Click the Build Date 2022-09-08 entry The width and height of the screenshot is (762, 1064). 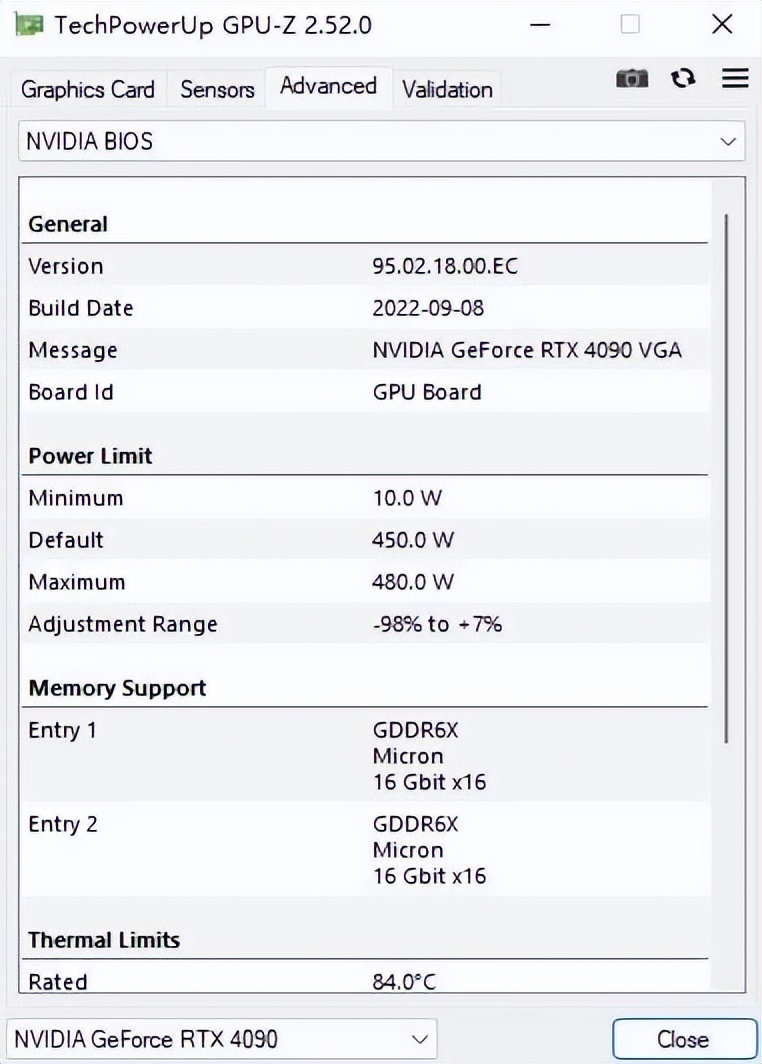point(423,308)
